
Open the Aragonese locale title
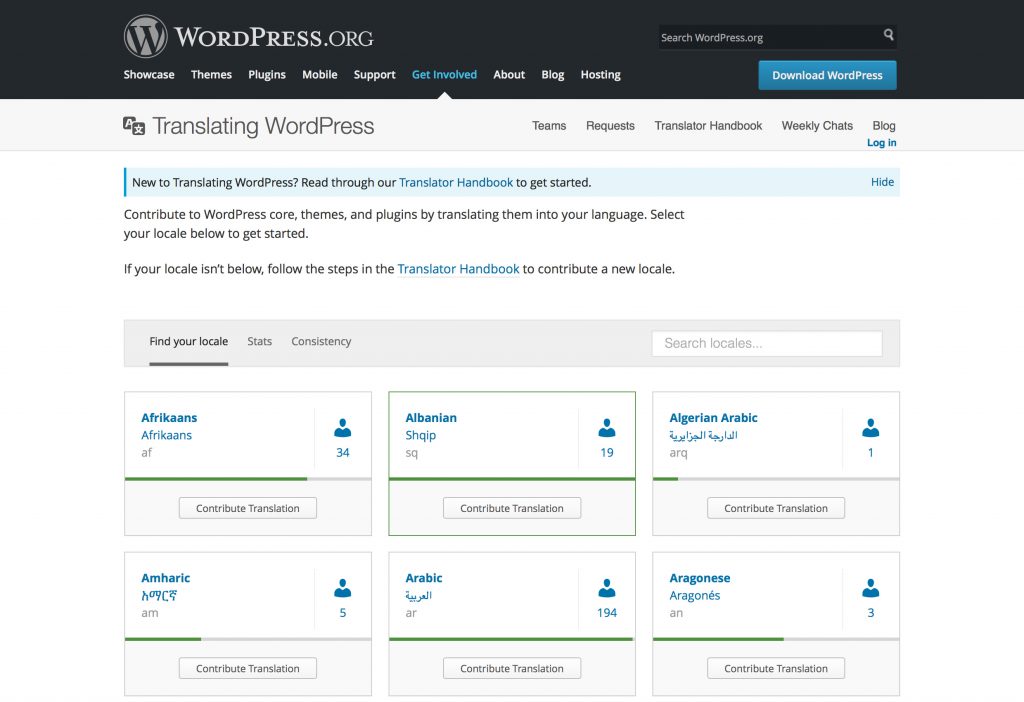pos(699,578)
